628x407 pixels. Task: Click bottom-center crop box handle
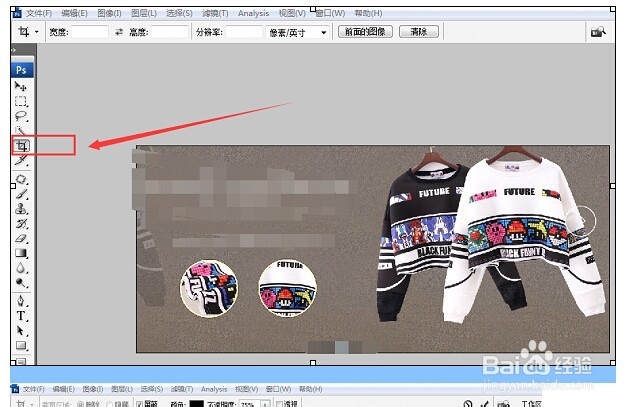[313, 363]
